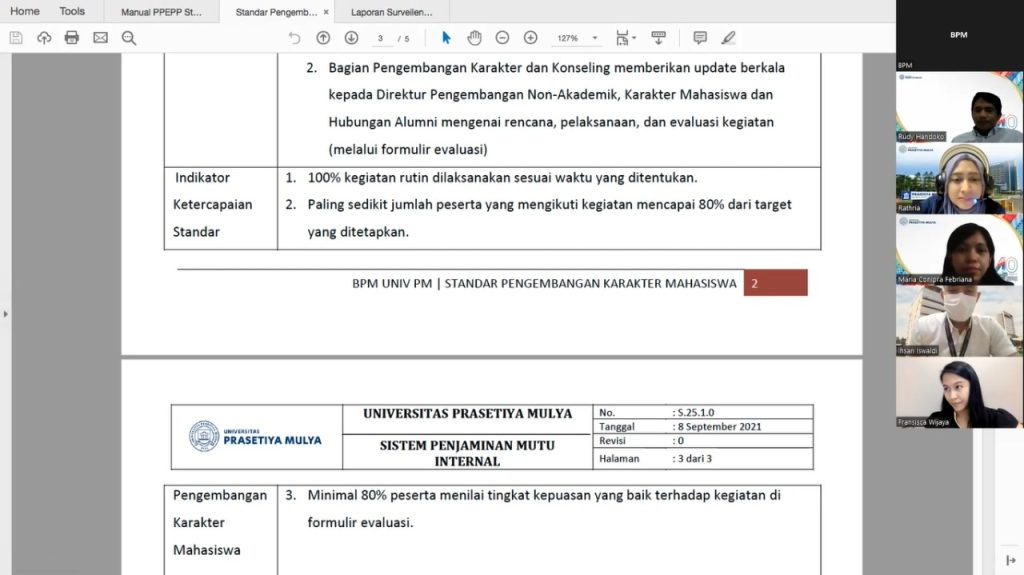This screenshot has width=1024, height=575.
Task: Select Fransisca Wijaya video thumbnail
Action: [x=959, y=392]
